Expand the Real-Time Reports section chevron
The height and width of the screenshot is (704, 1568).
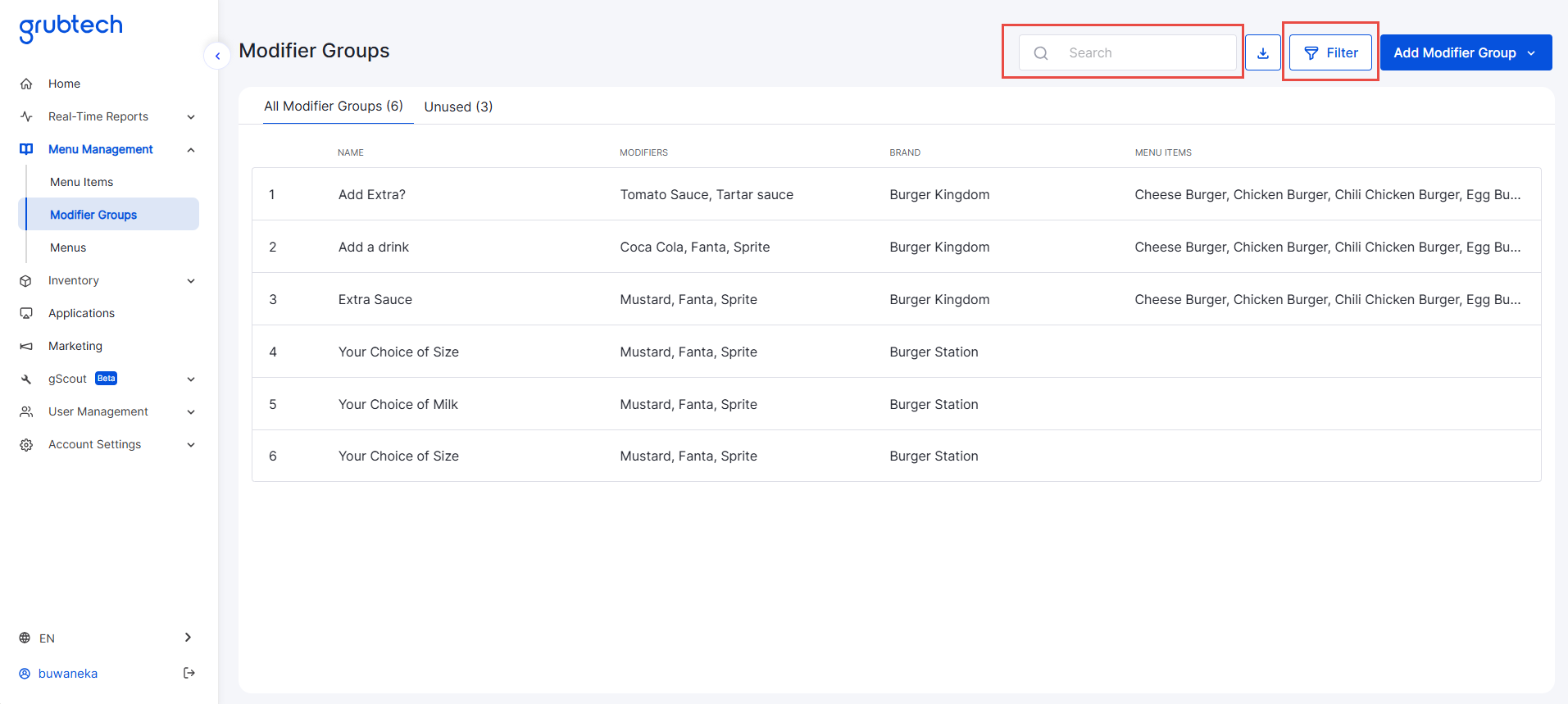pyautogui.click(x=191, y=116)
